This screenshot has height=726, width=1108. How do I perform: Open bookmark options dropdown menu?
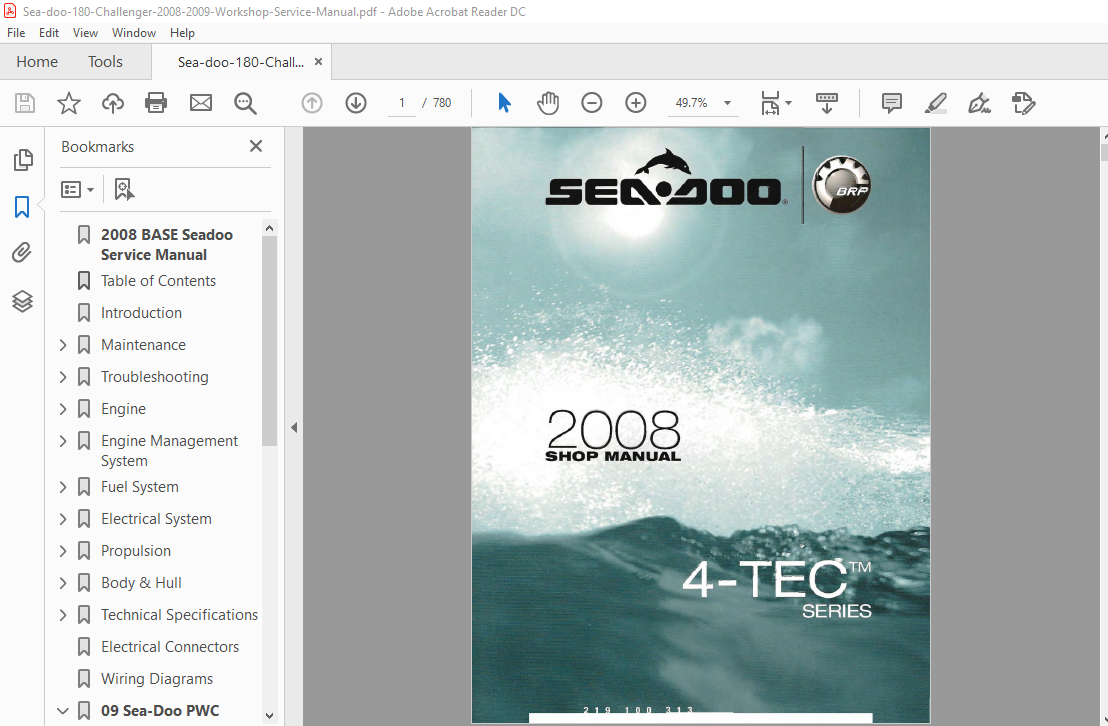tap(77, 189)
